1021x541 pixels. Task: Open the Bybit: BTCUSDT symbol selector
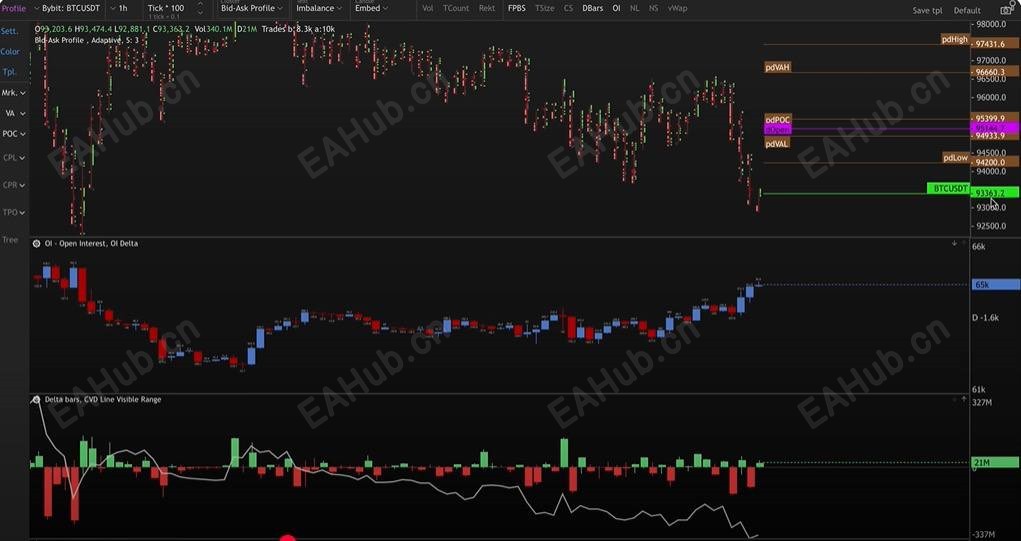pyautogui.click(x=66, y=8)
